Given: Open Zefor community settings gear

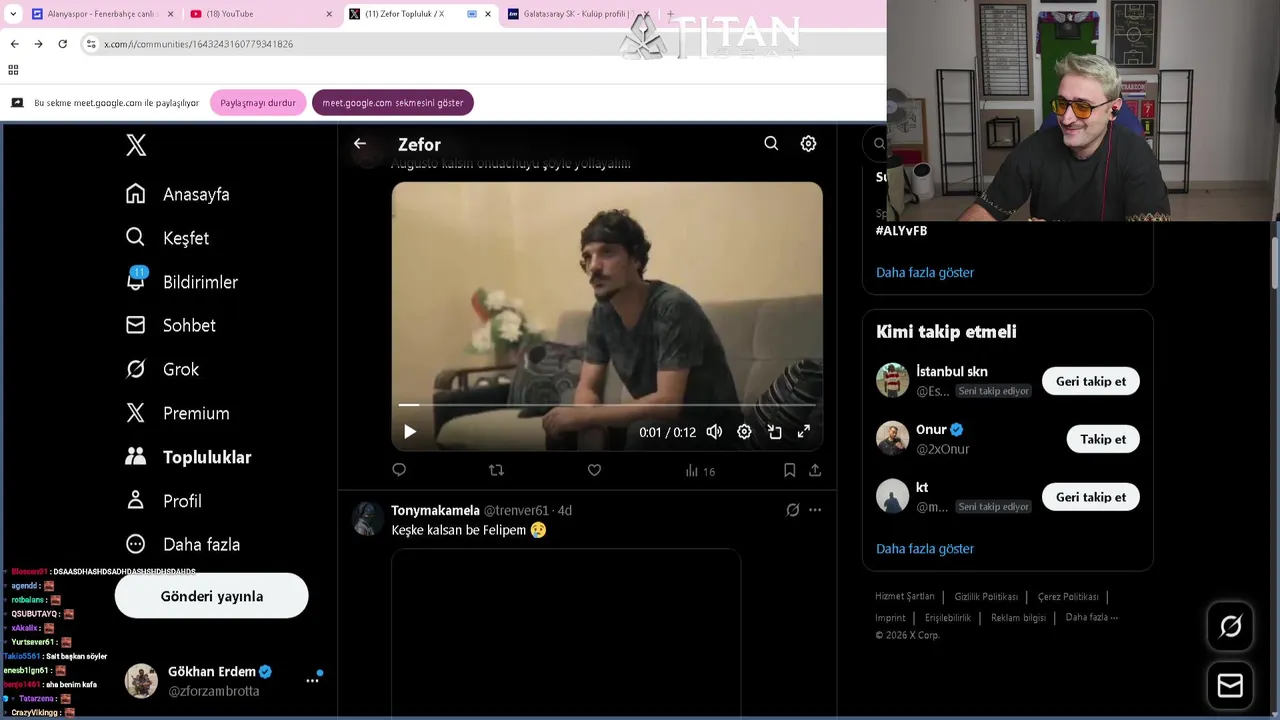Looking at the screenshot, I should tap(808, 144).
